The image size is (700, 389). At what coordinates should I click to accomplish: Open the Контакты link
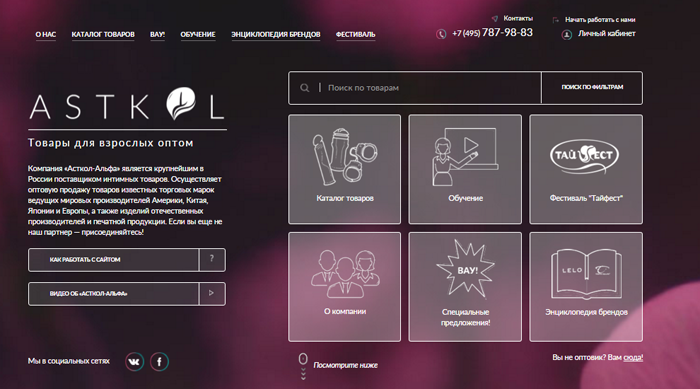pyautogui.click(x=518, y=18)
